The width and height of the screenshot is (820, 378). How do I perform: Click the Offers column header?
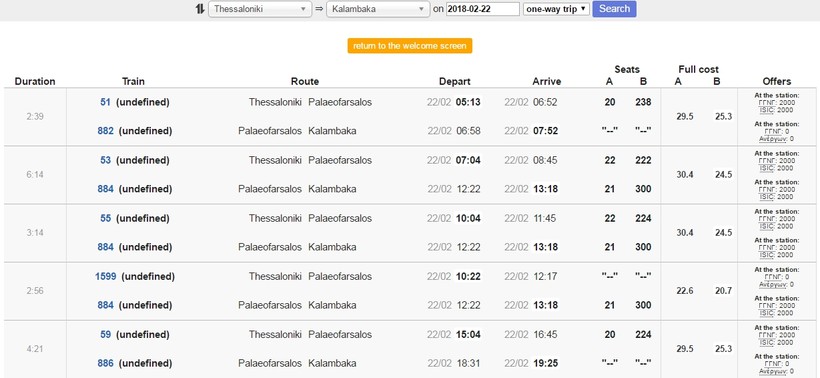777,82
